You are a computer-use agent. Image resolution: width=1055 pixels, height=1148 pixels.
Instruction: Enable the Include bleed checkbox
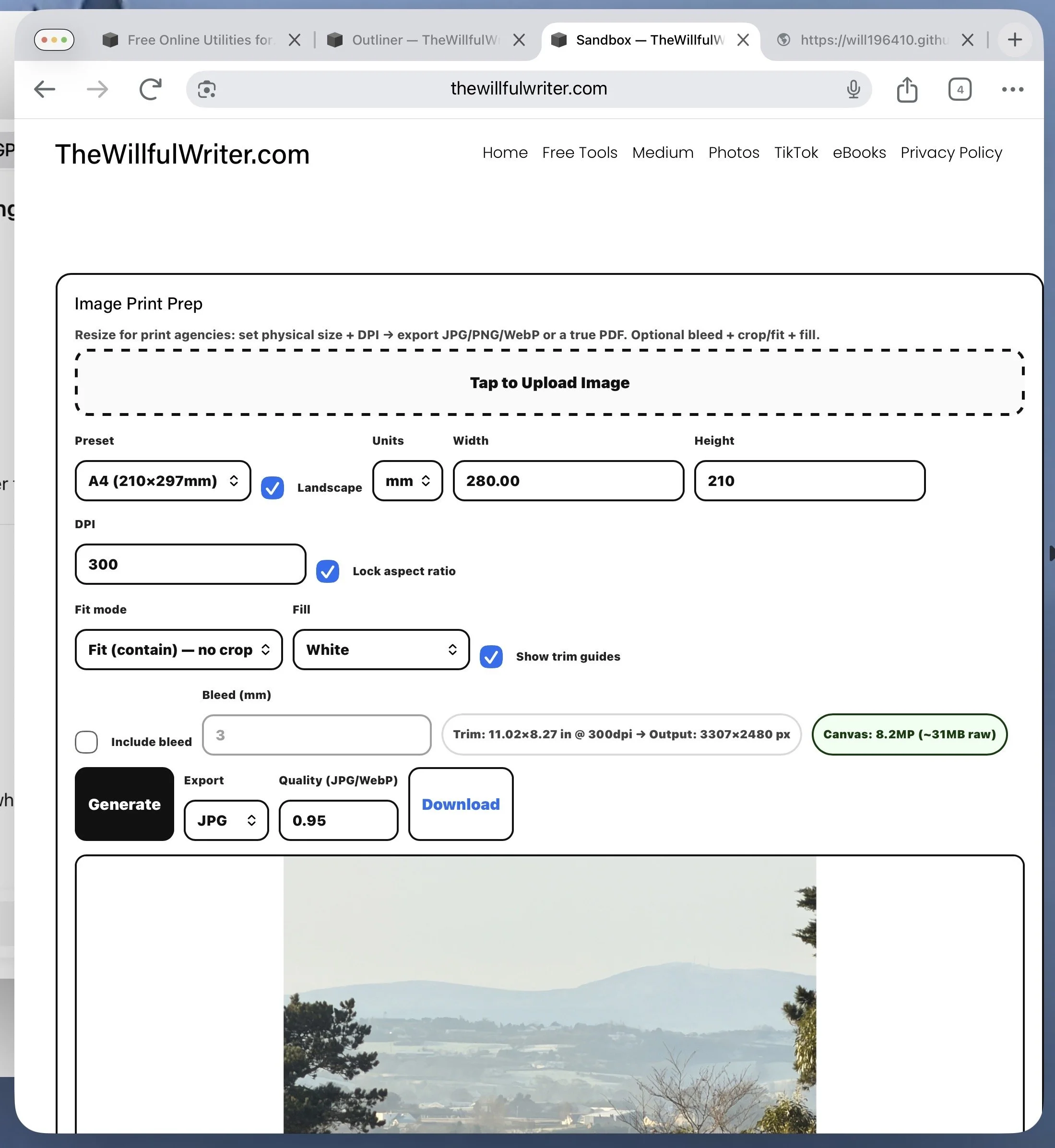tap(86, 742)
